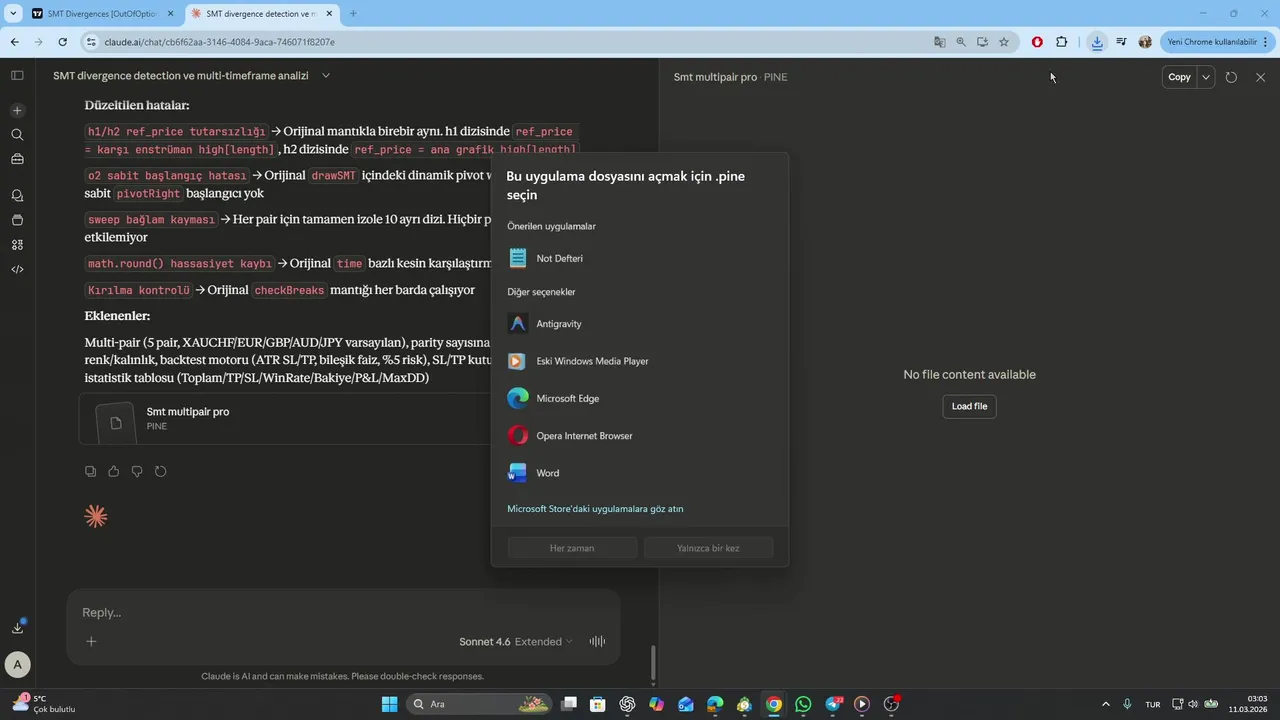Click Microsoft Store'daki uygulamalara göz atın link
Viewport: 1280px width, 720px height.
(x=595, y=509)
